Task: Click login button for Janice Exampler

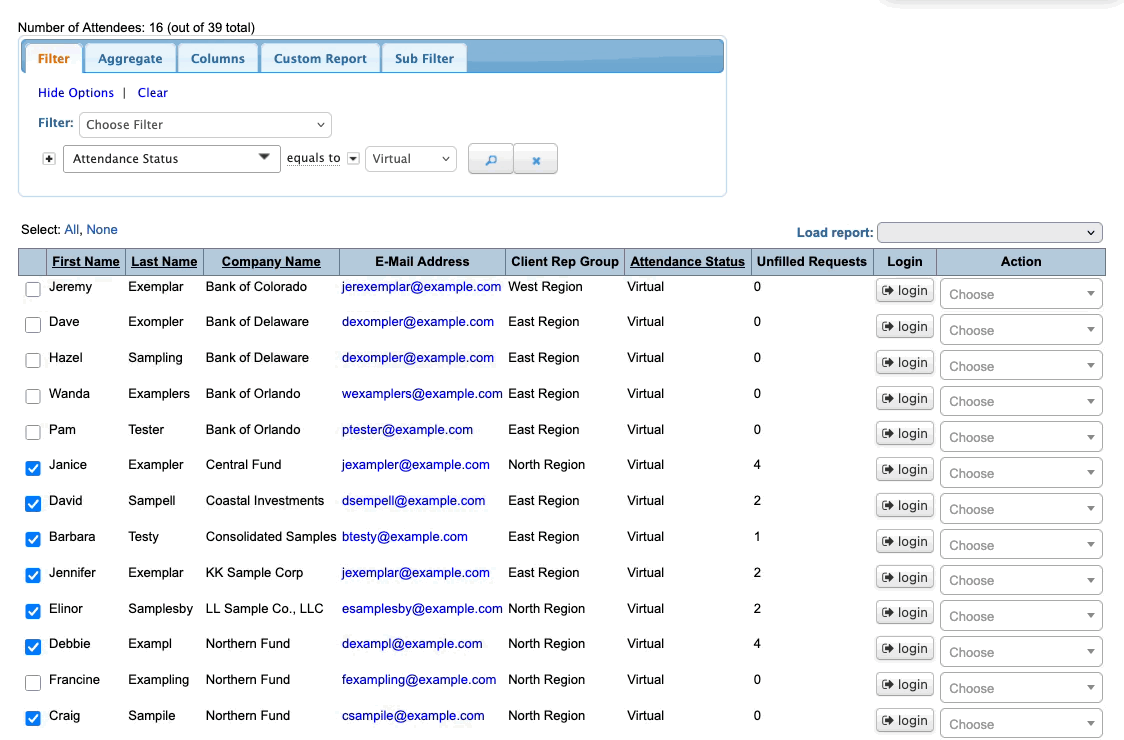Action: click(x=904, y=470)
